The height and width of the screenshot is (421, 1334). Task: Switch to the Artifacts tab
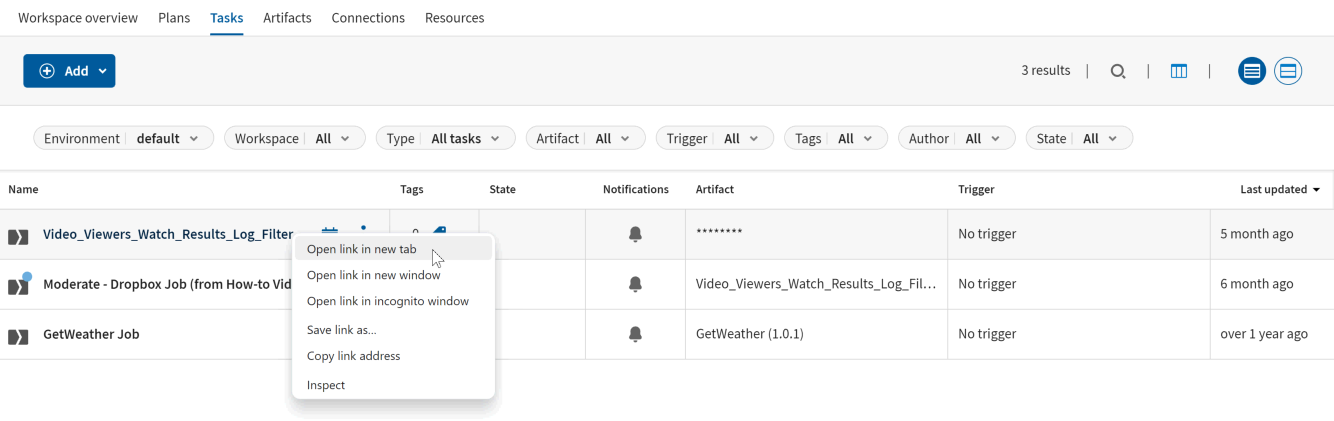point(287,18)
